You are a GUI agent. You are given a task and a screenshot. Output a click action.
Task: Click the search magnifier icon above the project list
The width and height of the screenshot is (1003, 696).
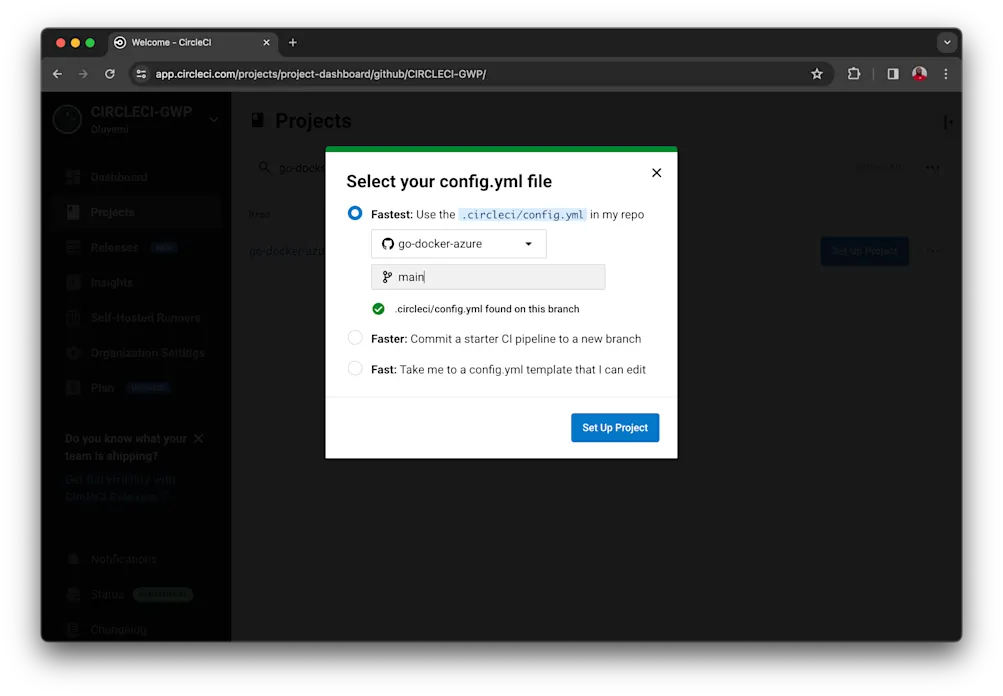tap(263, 168)
